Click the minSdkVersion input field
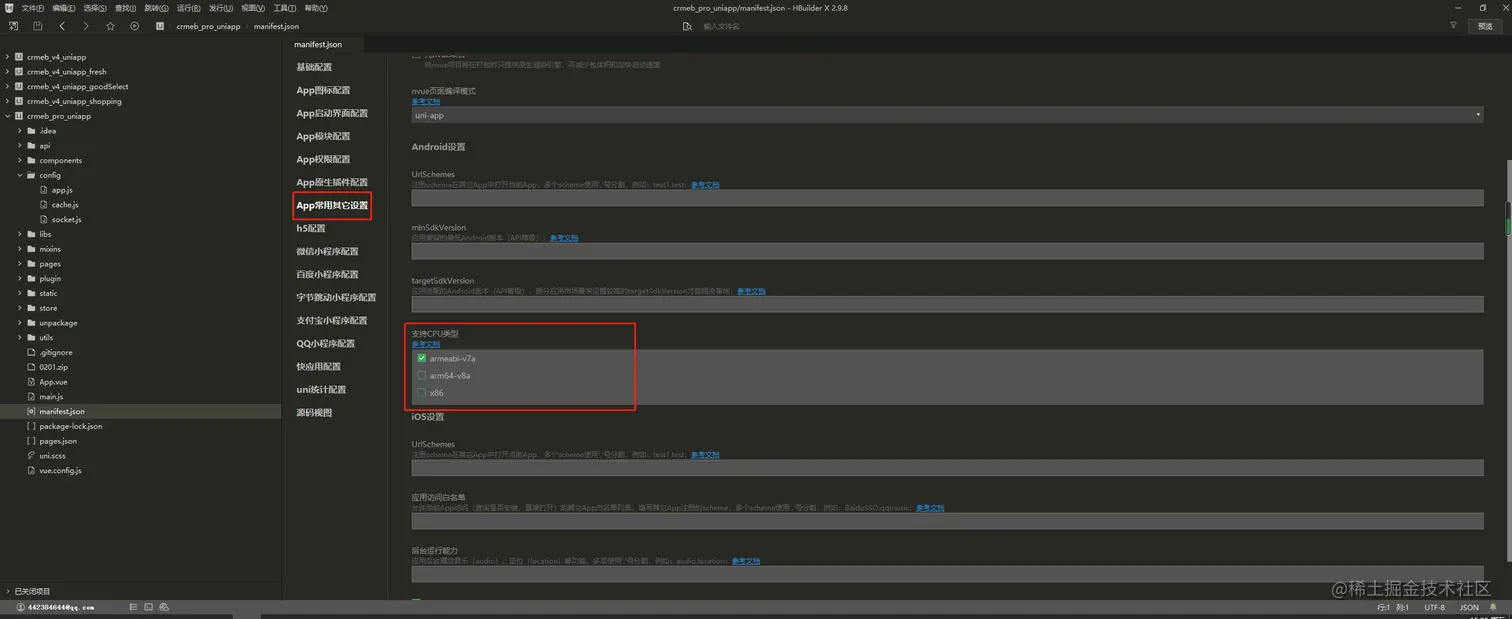 (947, 251)
